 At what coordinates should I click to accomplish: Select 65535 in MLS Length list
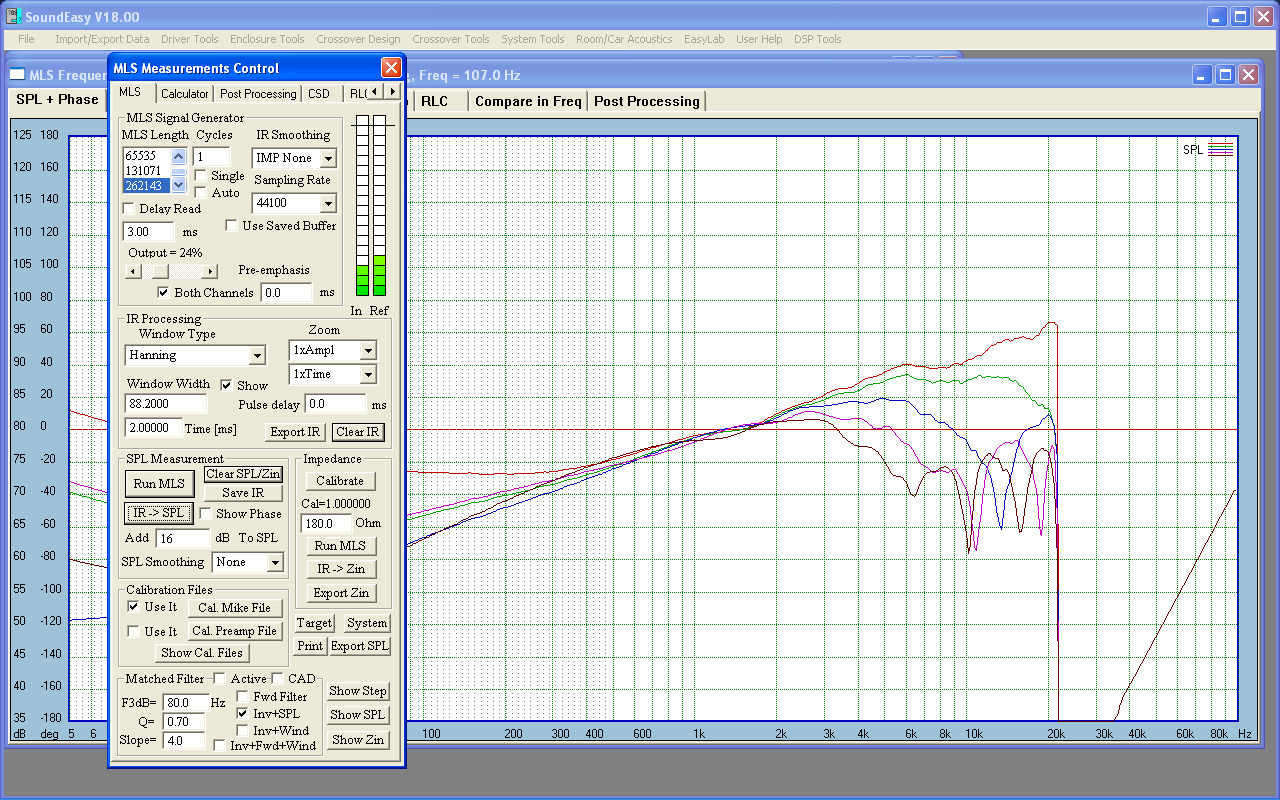point(146,156)
